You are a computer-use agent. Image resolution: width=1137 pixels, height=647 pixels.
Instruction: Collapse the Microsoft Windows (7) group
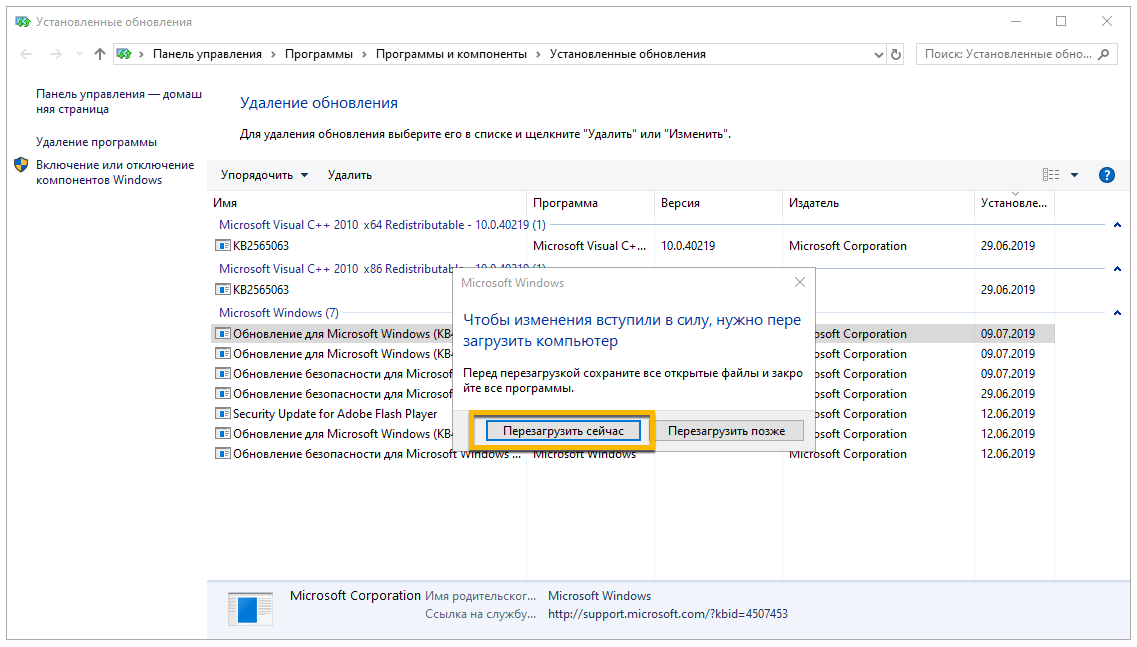(1117, 313)
